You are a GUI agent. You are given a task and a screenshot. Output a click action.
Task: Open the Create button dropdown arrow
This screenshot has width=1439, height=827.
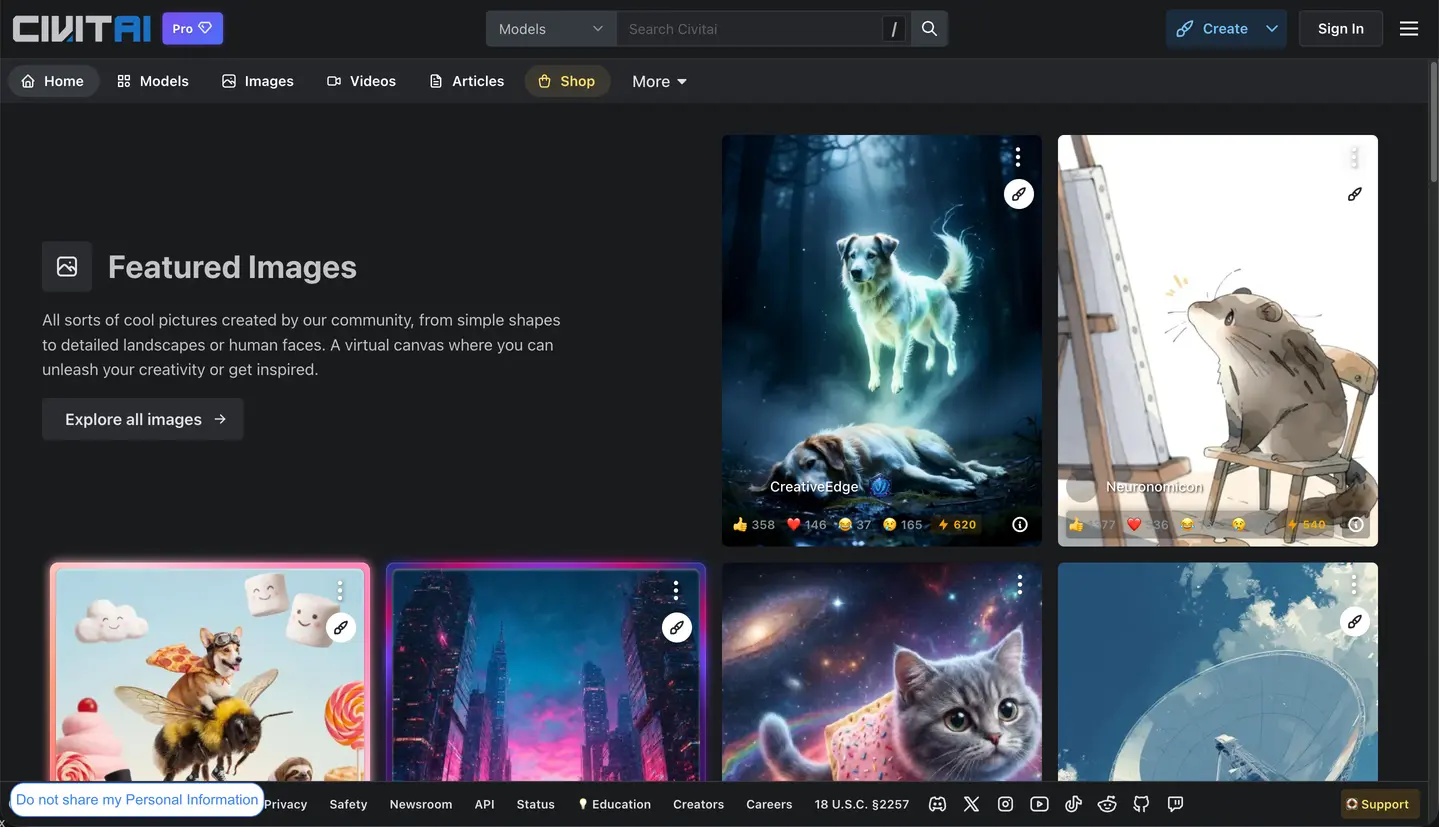pyautogui.click(x=1271, y=29)
